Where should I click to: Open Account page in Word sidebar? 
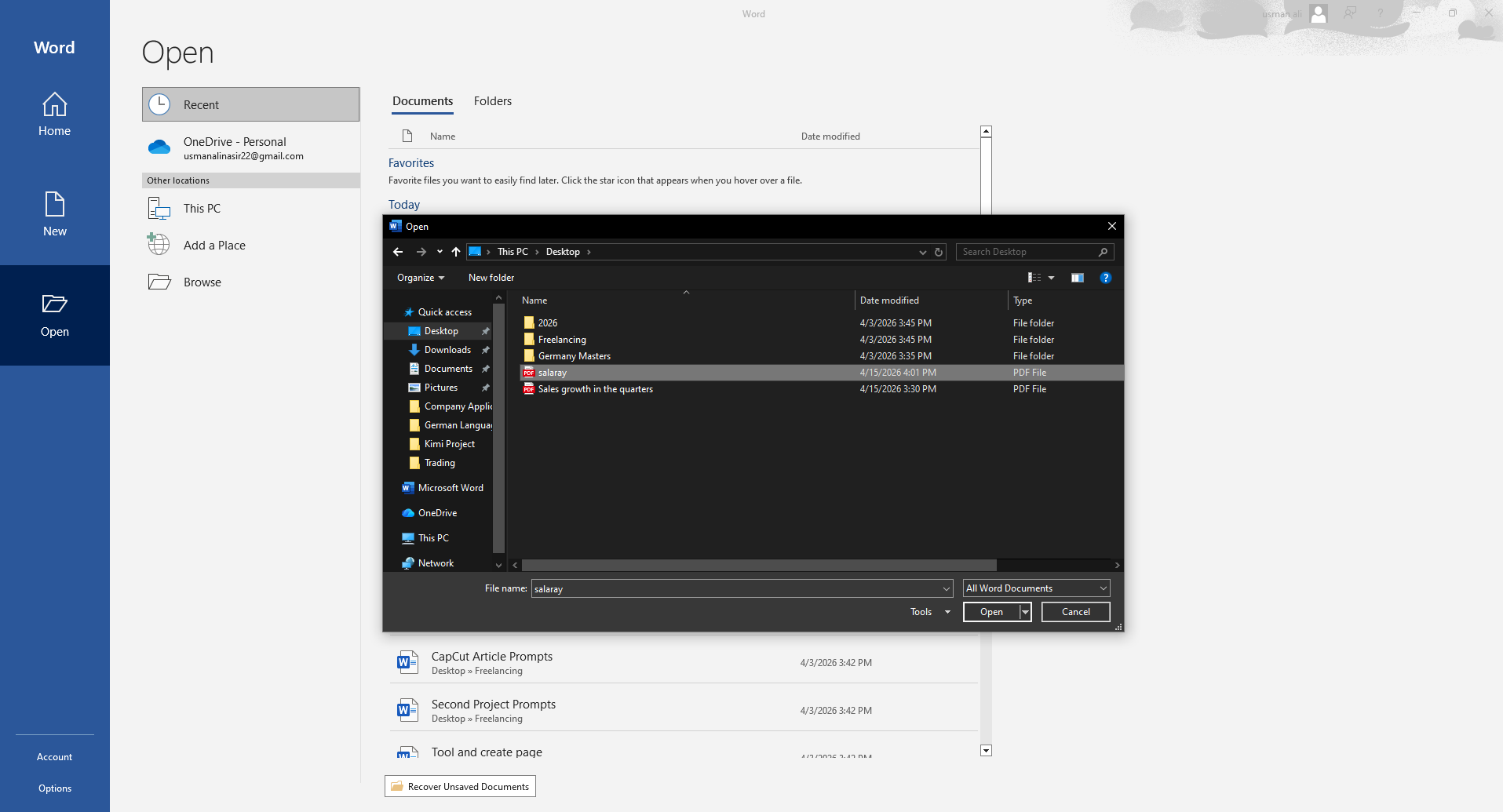[x=54, y=757]
